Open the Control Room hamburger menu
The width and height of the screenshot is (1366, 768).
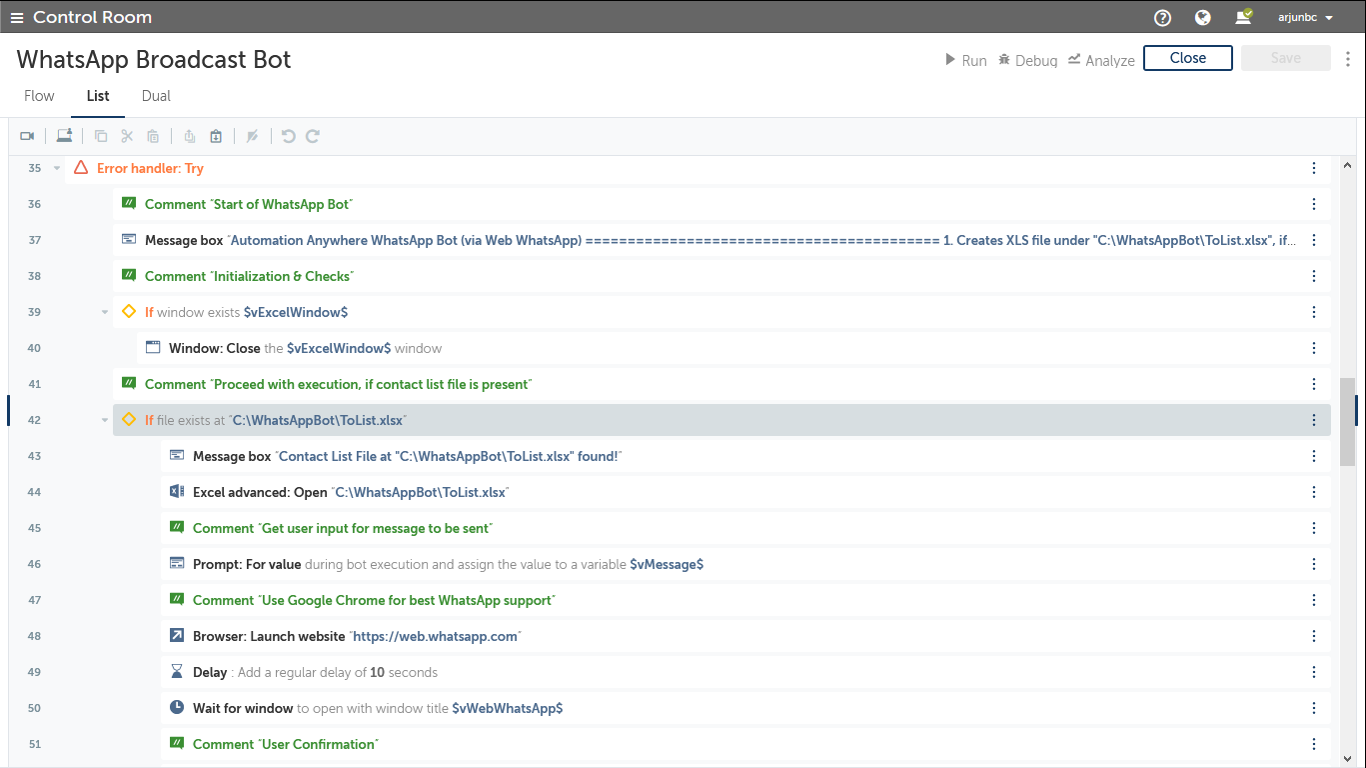(x=17, y=17)
